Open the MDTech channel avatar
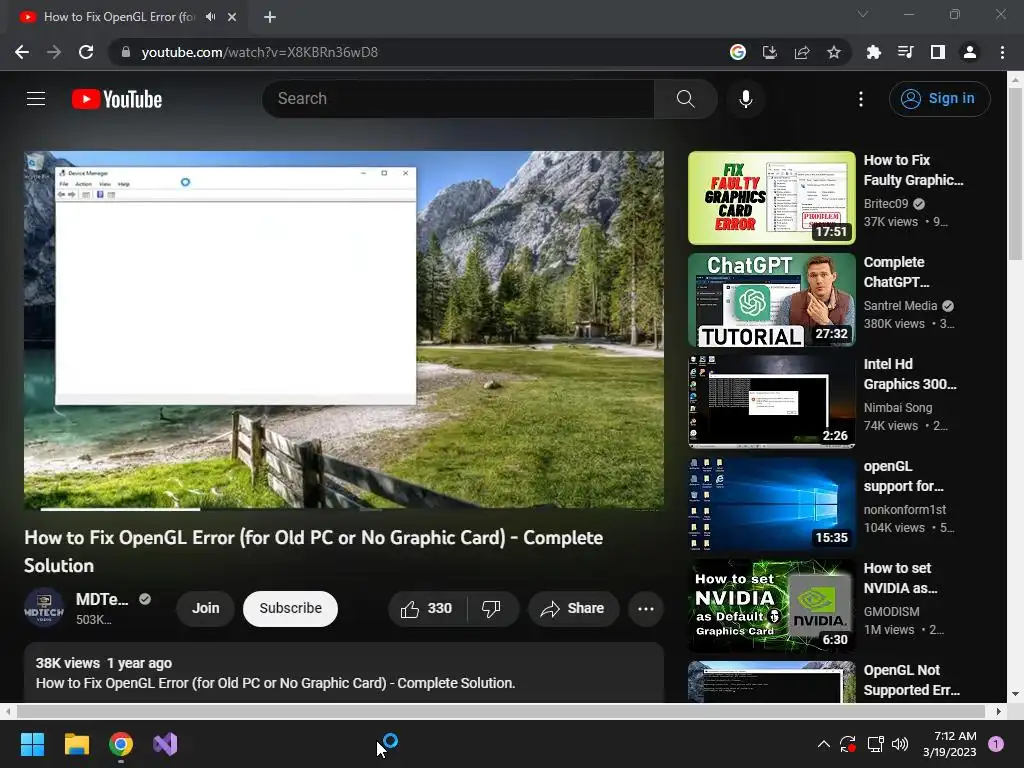1024x768 pixels. 44,608
